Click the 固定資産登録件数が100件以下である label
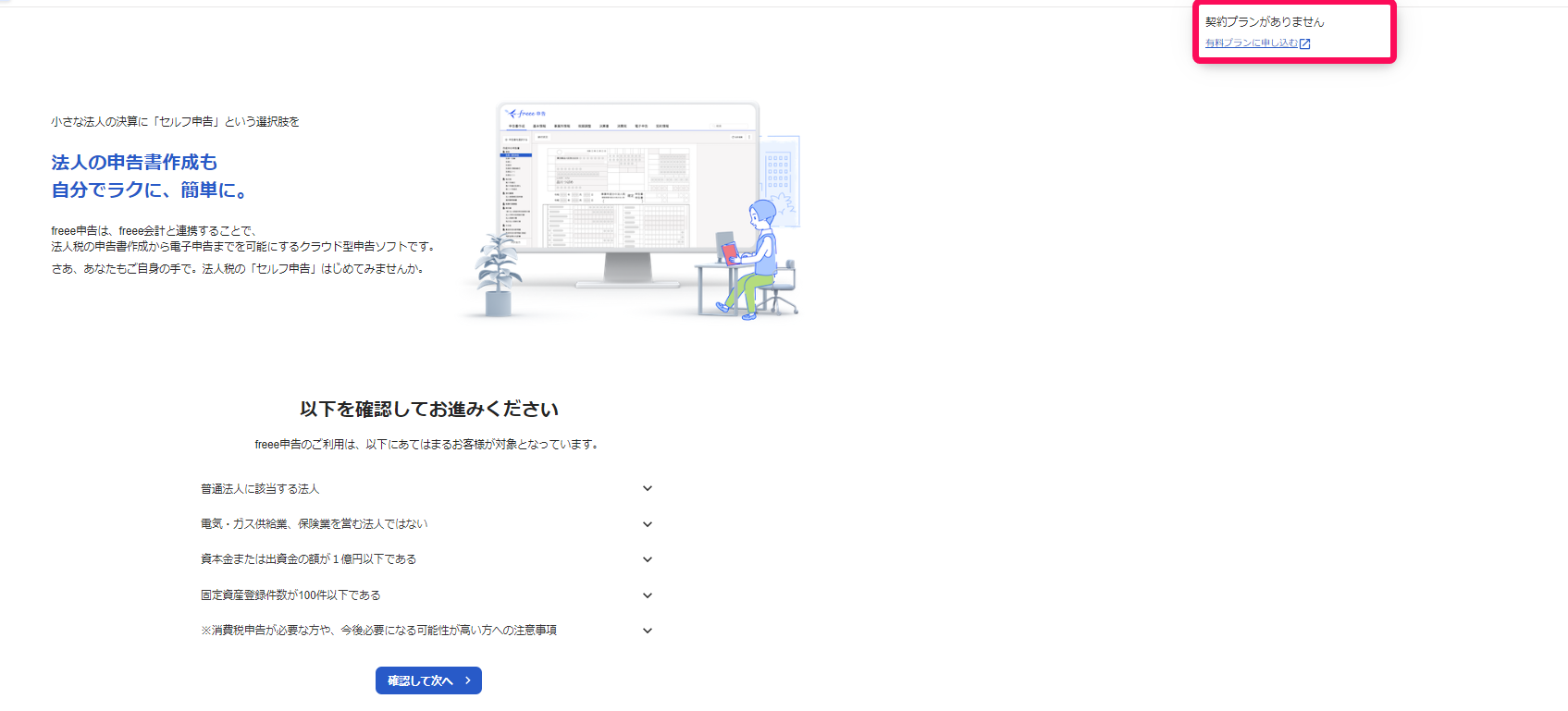Image resolution: width=1568 pixels, height=711 pixels. click(x=290, y=595)
